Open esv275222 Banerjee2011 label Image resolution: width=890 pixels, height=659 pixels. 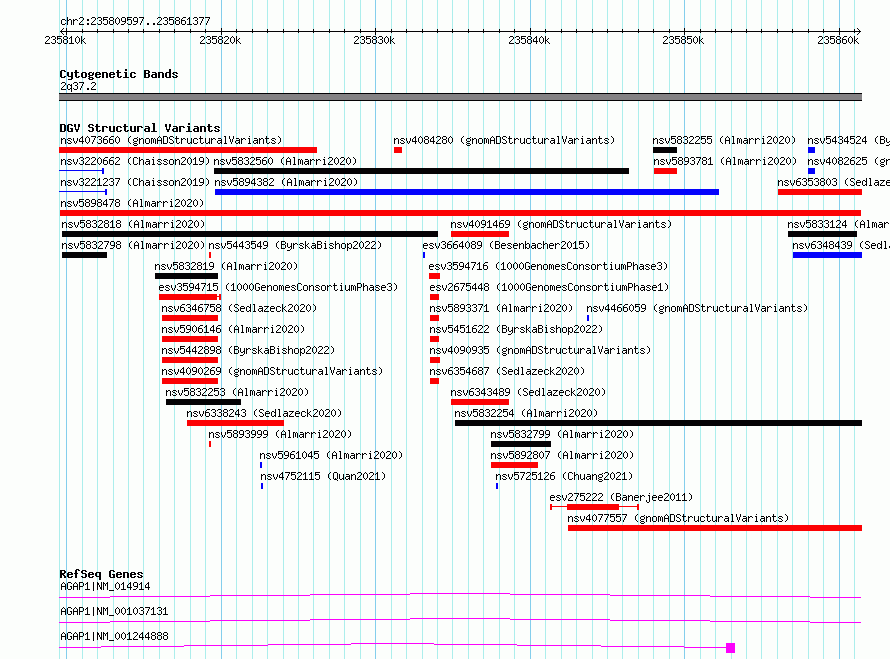622,497
